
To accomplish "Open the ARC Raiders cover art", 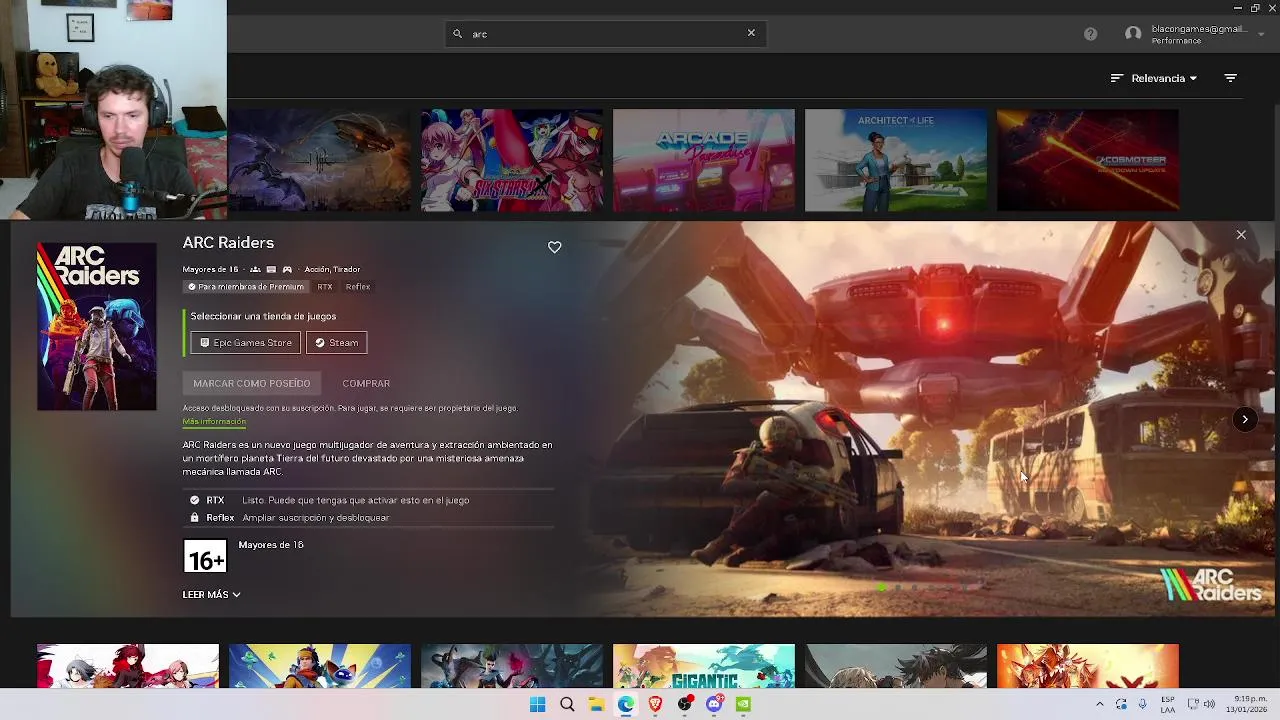I will (x=97, y=326).
